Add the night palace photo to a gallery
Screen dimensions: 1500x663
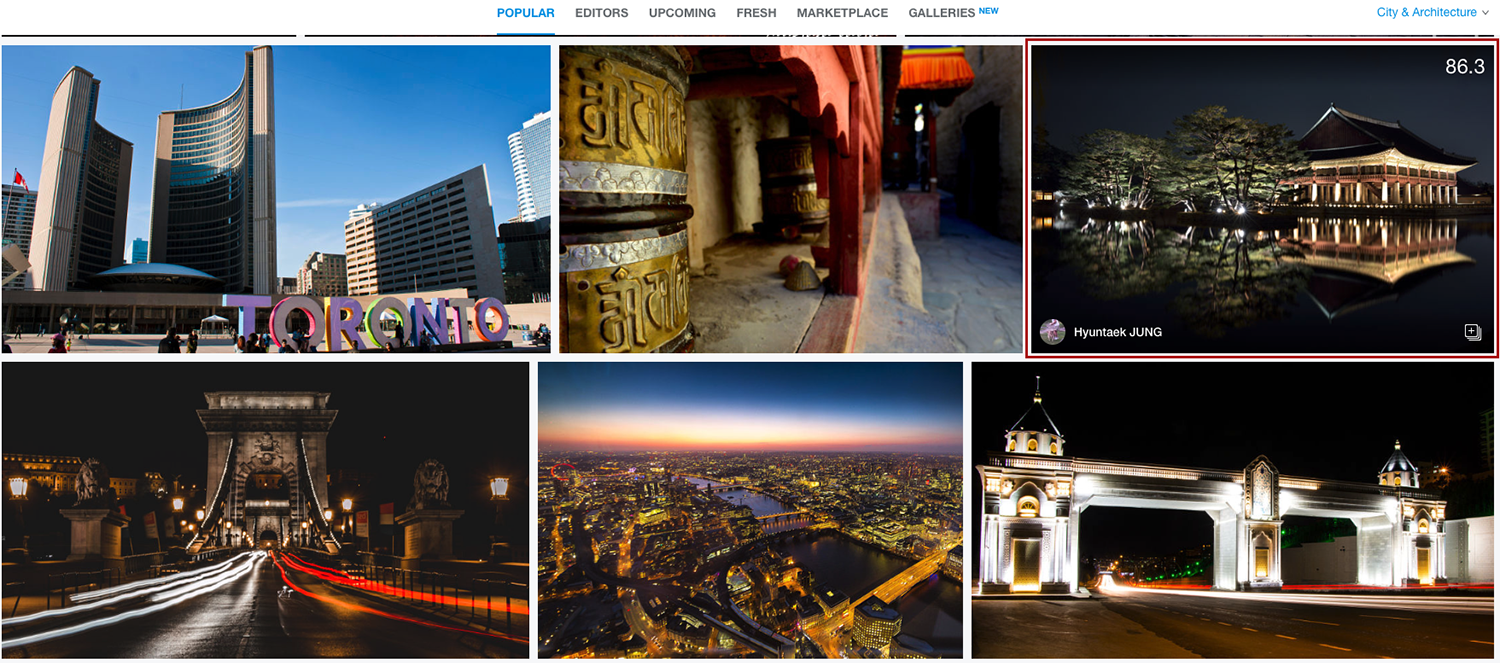pyautogui.click(x=1471, y=332)
